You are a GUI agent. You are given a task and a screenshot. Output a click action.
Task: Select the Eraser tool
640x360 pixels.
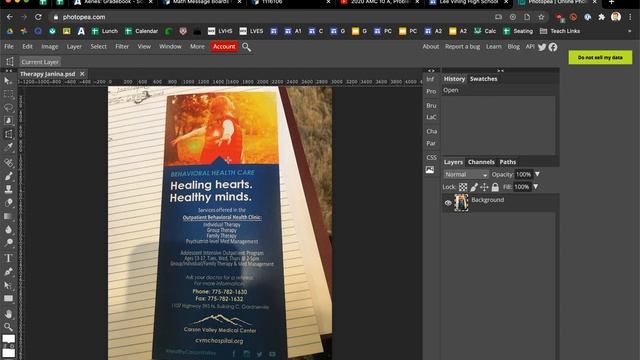coord(8,203)
